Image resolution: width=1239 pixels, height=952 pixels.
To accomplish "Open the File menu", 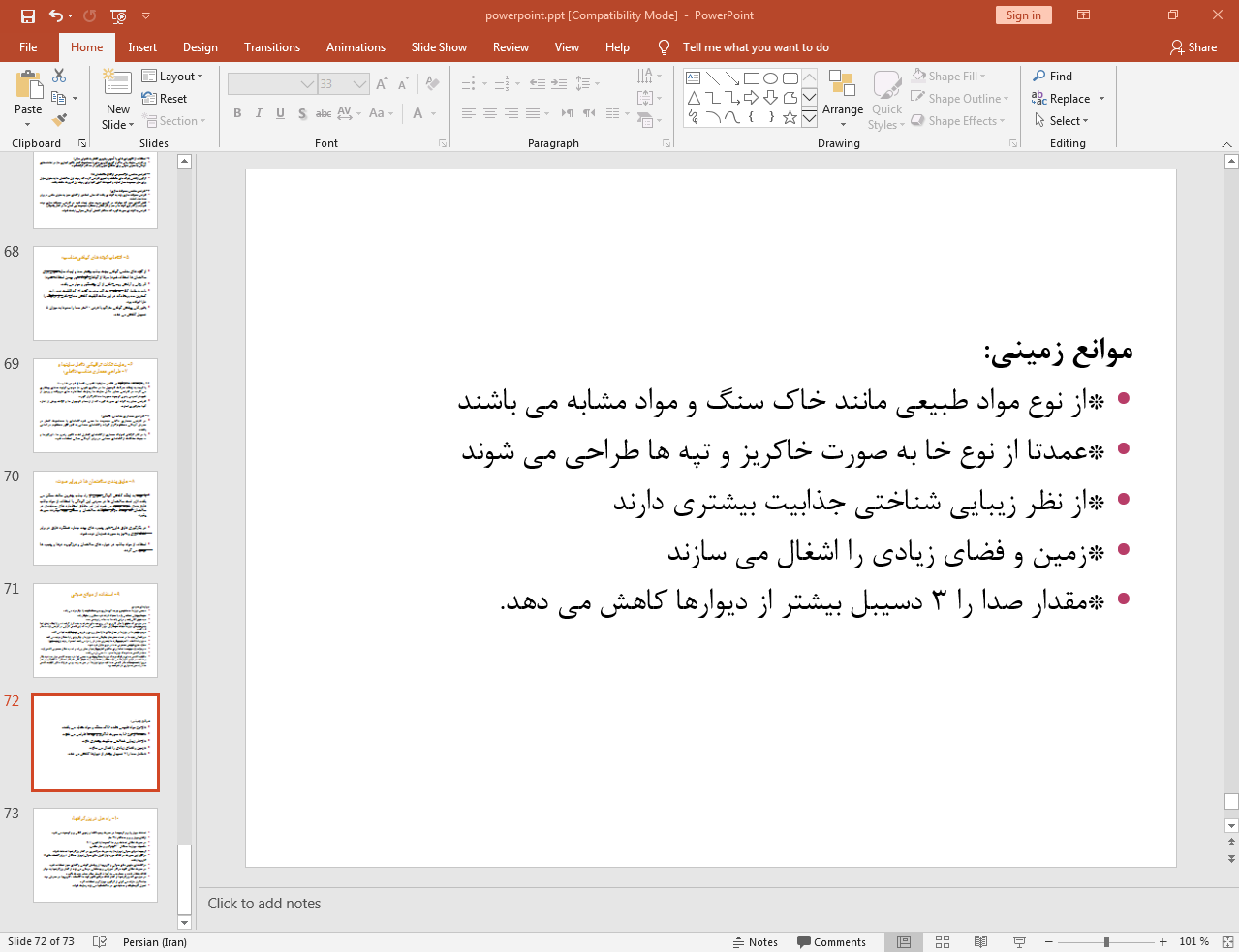I will (x=28, y=46).
